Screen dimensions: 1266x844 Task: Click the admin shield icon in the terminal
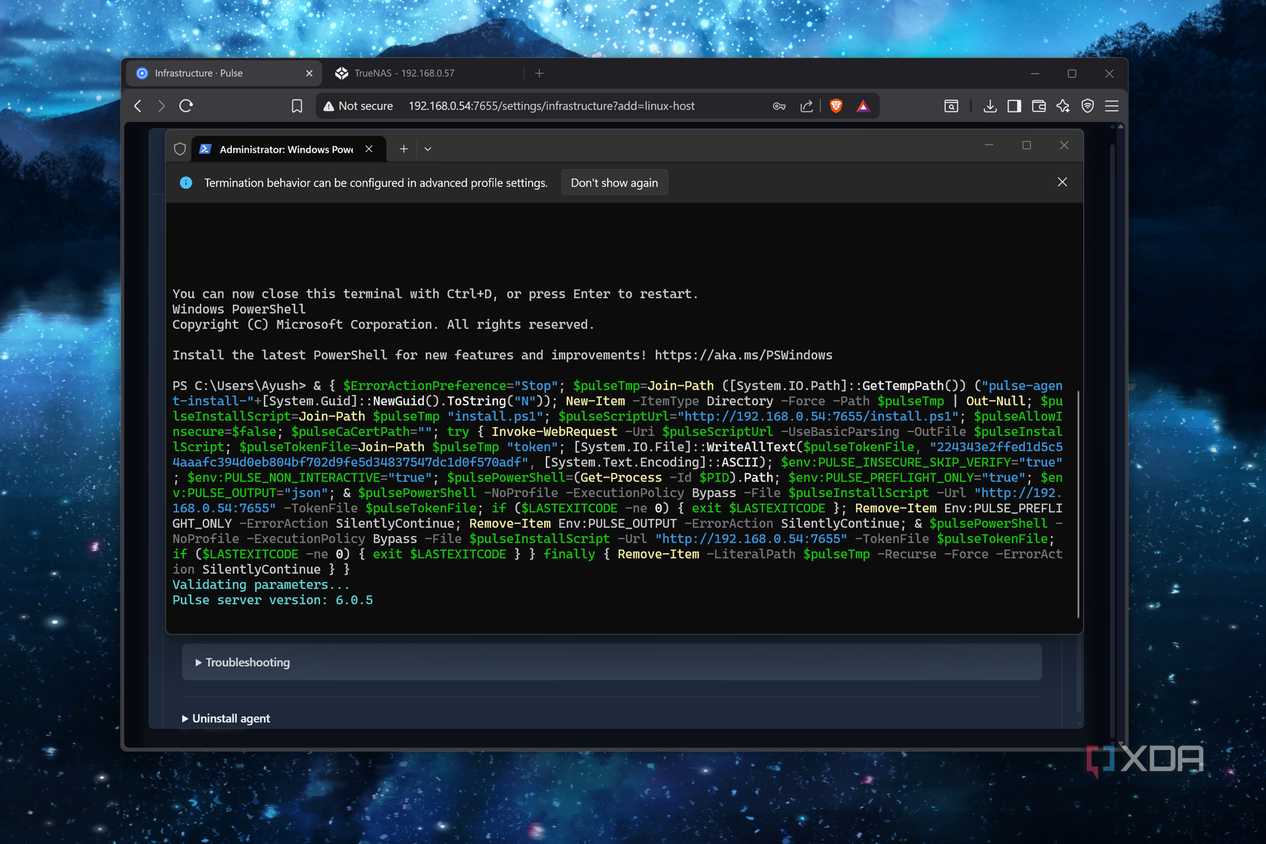[x=180, y=149]
